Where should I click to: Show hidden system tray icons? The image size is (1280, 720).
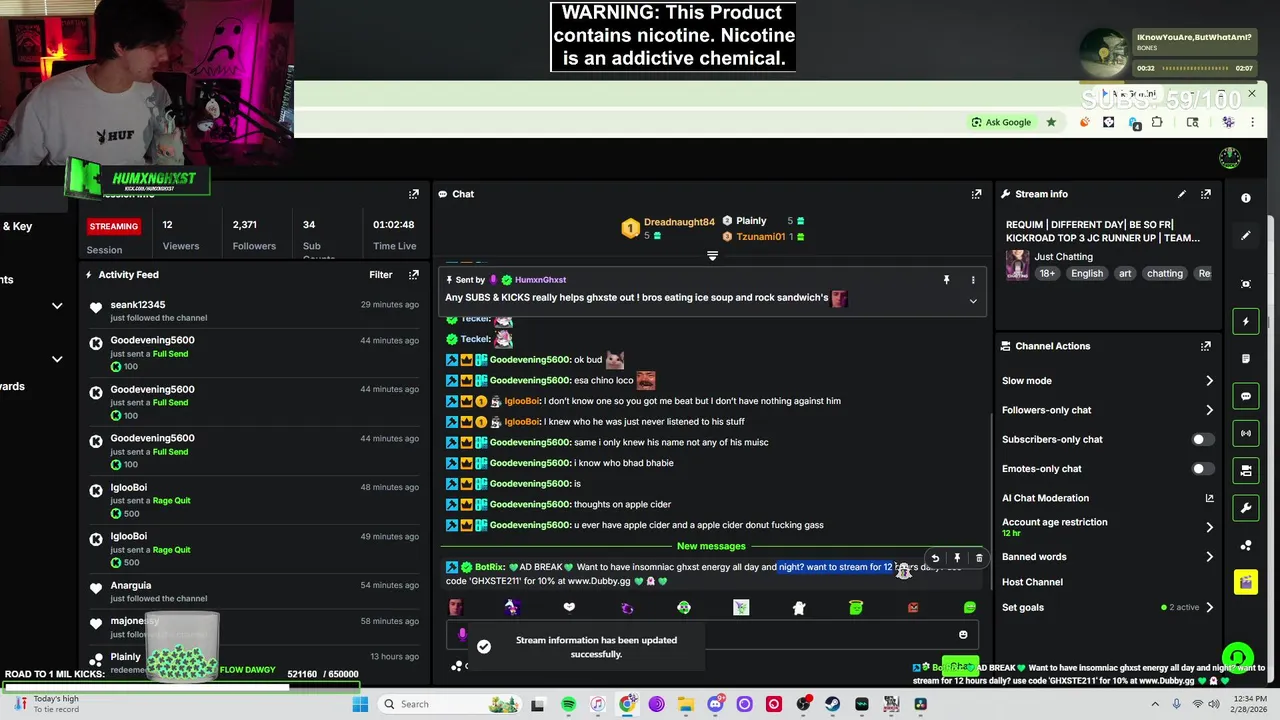[1156, 704]
